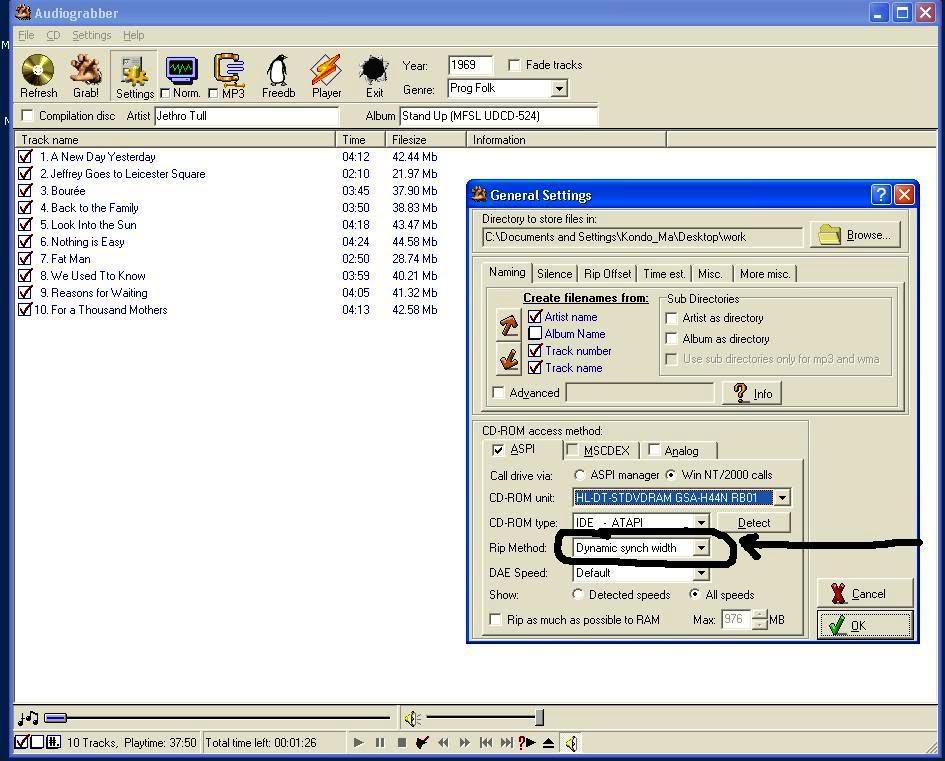Click the help question mark in dialog title
Image resolution: width=945 pixels, height=761 pixels.
click(x=881, y=195)
